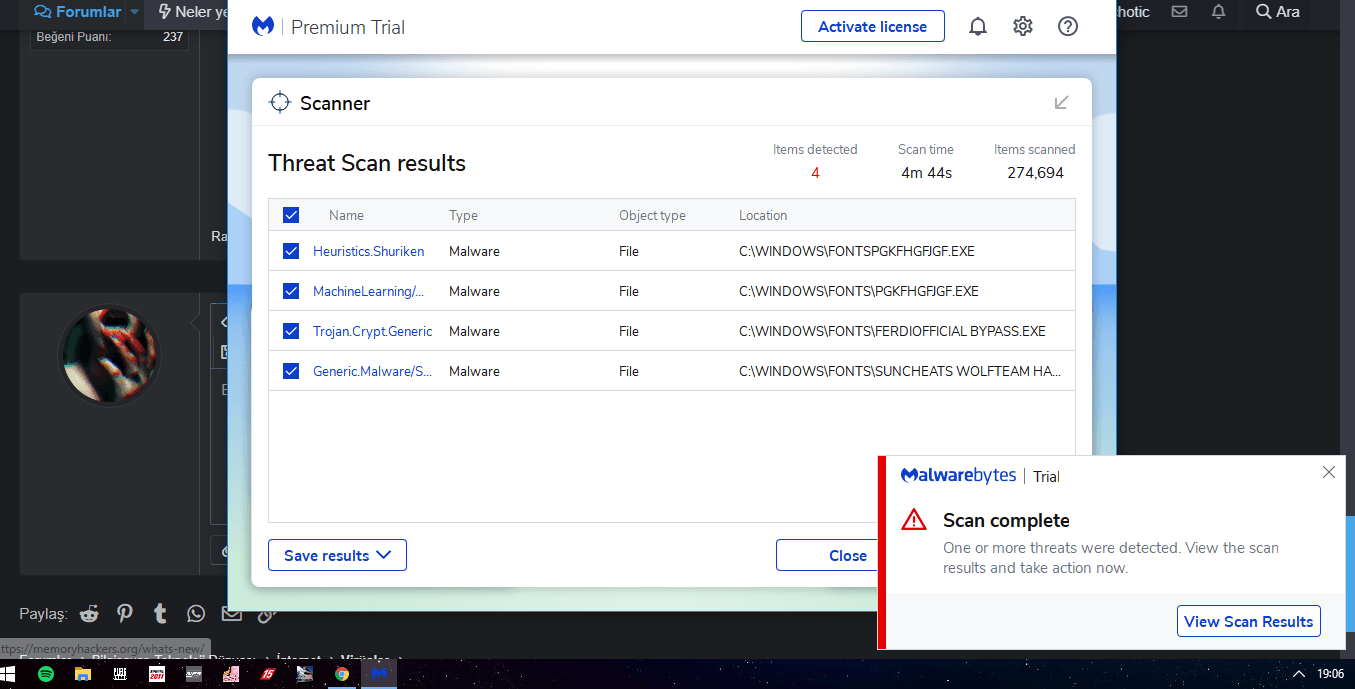Open Windows Start menu
Viewport: 1355px width, 689px height.
[9, 674]
